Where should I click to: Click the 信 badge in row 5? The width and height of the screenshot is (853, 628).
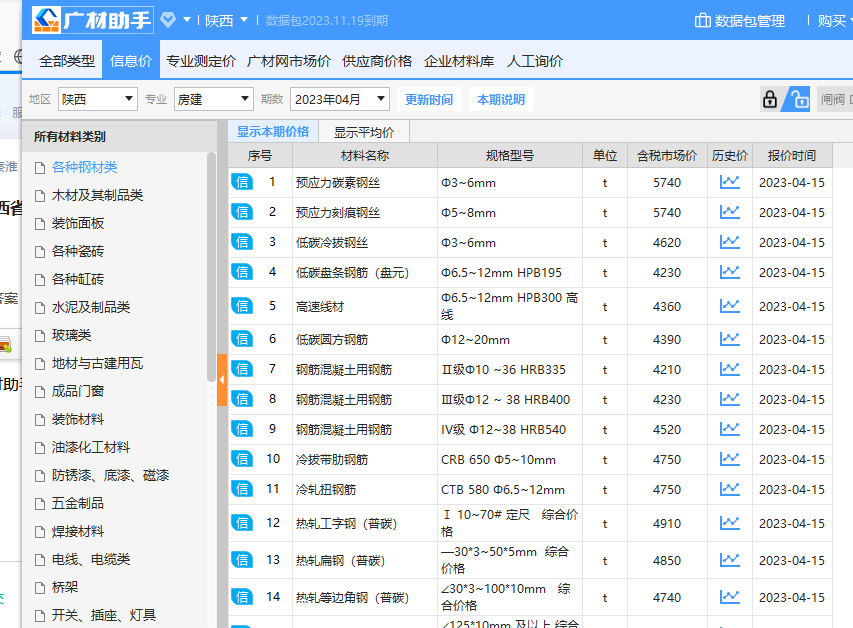[x=242, y=306]
